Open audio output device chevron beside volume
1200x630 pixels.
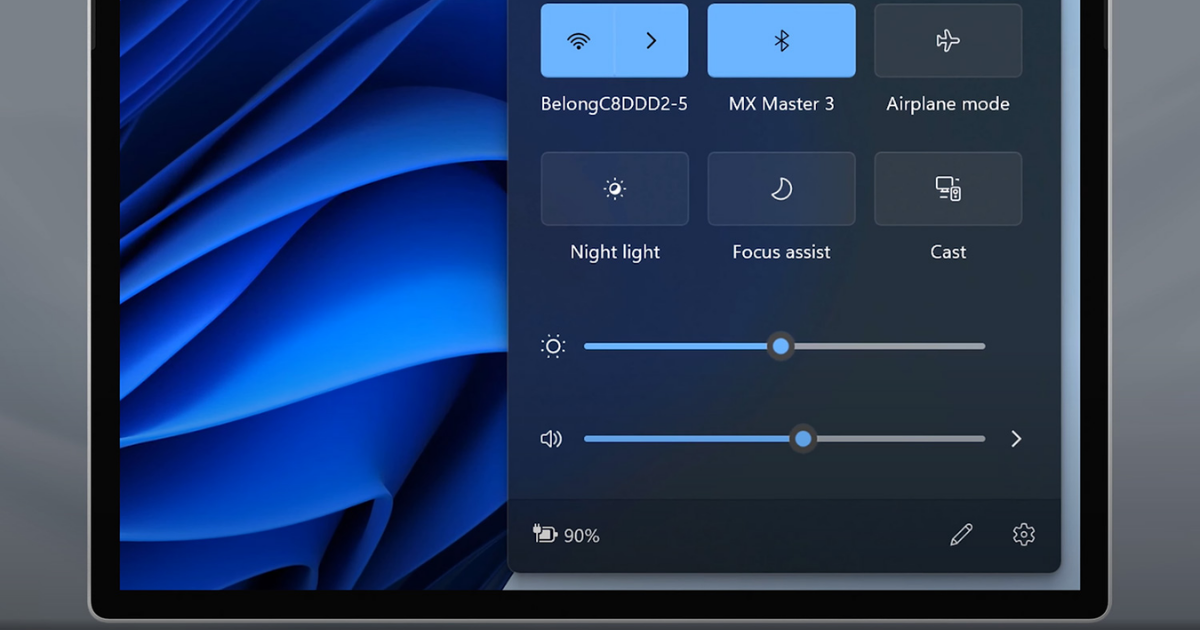[1016, 439]
